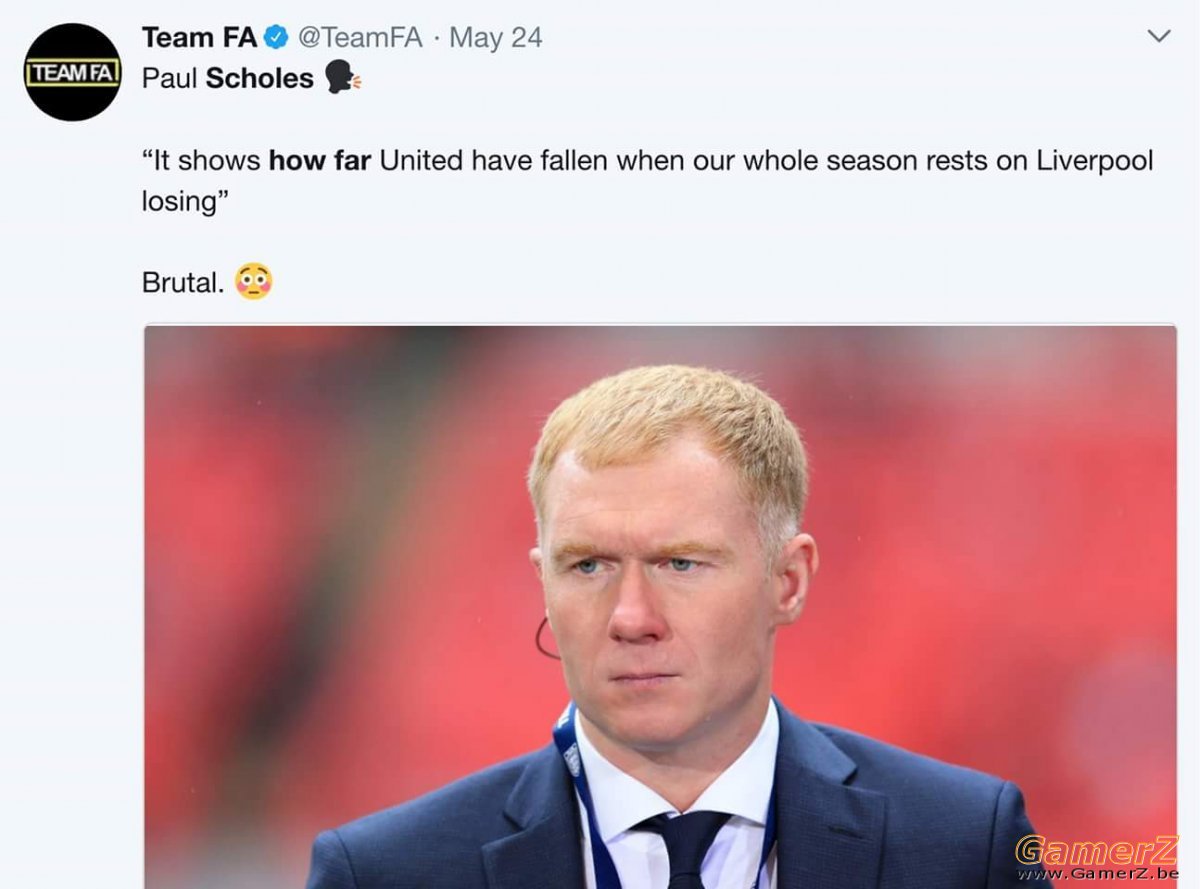Click the 'Paul Scholes' name text
The width and height of the screenshot is (1200, 889).
[x=228, y=77]
